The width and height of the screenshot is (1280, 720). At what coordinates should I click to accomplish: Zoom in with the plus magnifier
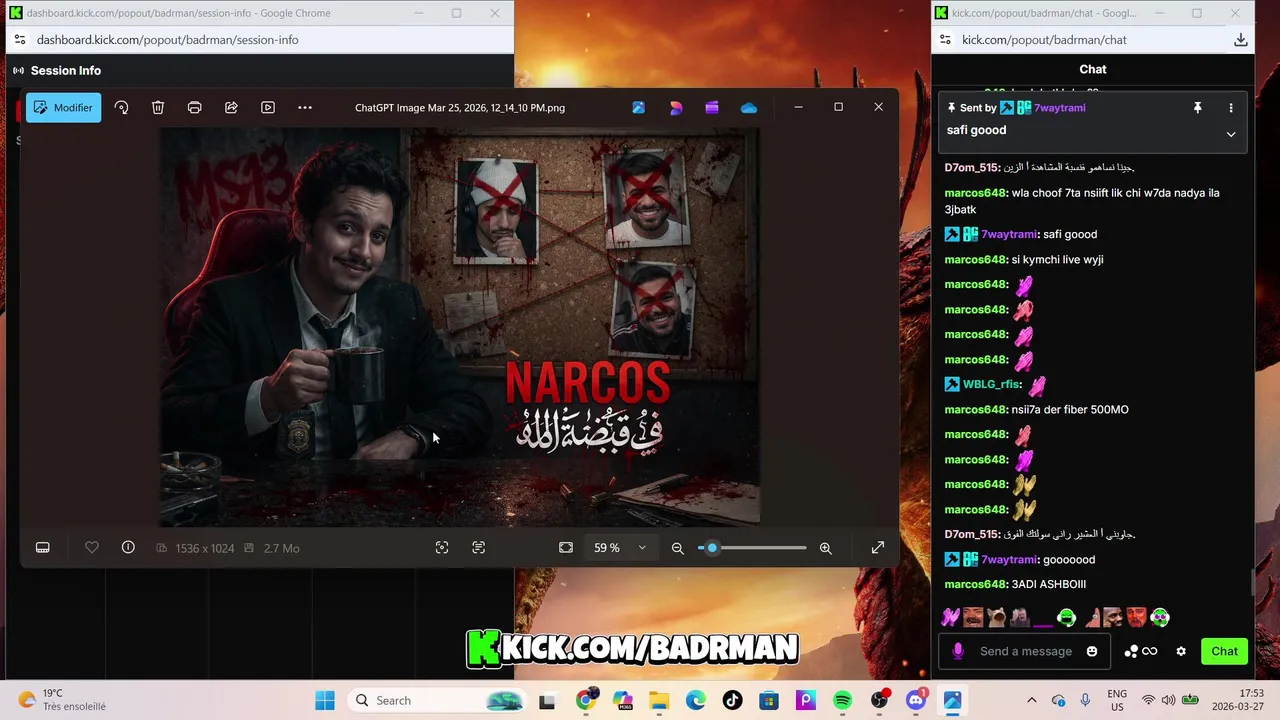point(825,548)
